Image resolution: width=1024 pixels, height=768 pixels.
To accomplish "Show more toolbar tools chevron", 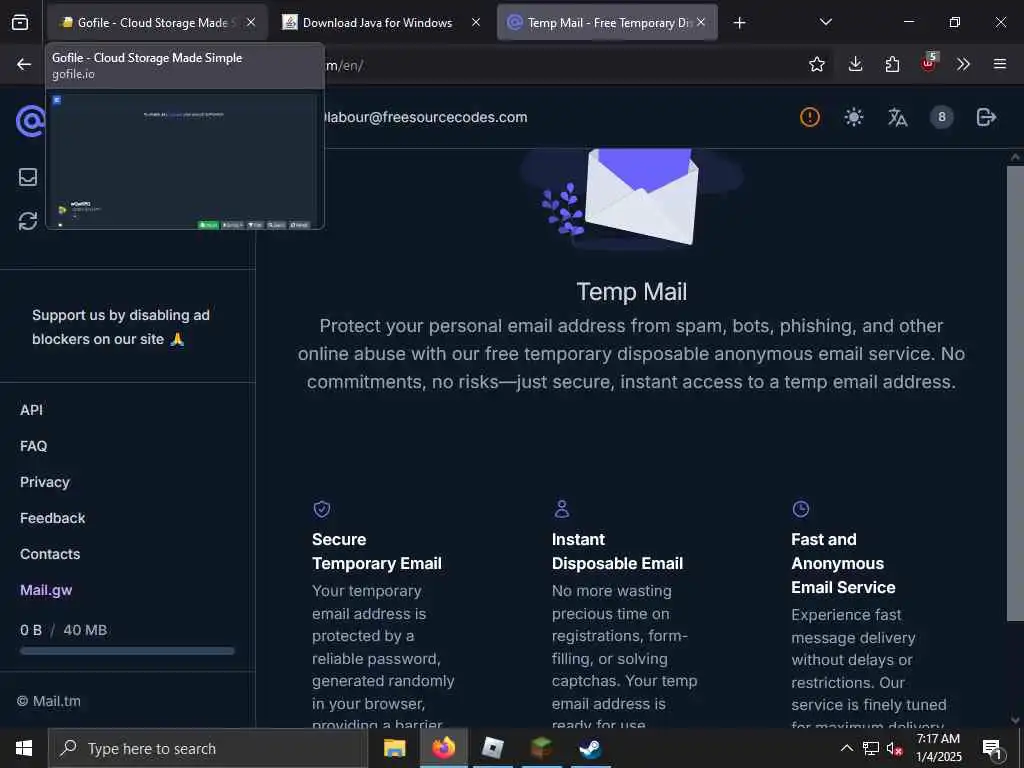I will (x=963, y=64).
